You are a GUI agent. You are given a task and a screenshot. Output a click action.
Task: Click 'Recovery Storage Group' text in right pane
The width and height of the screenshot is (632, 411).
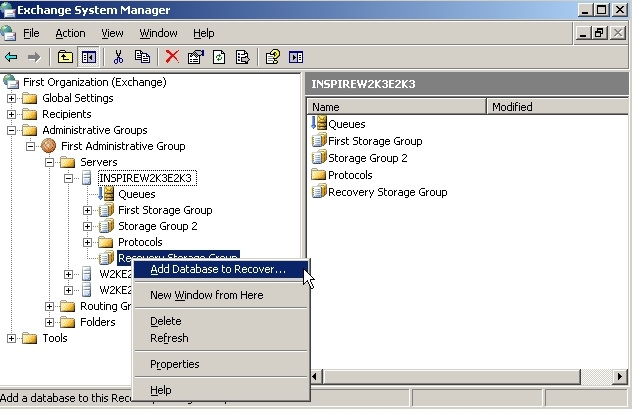pyautogui.click(x=387, y=192)
